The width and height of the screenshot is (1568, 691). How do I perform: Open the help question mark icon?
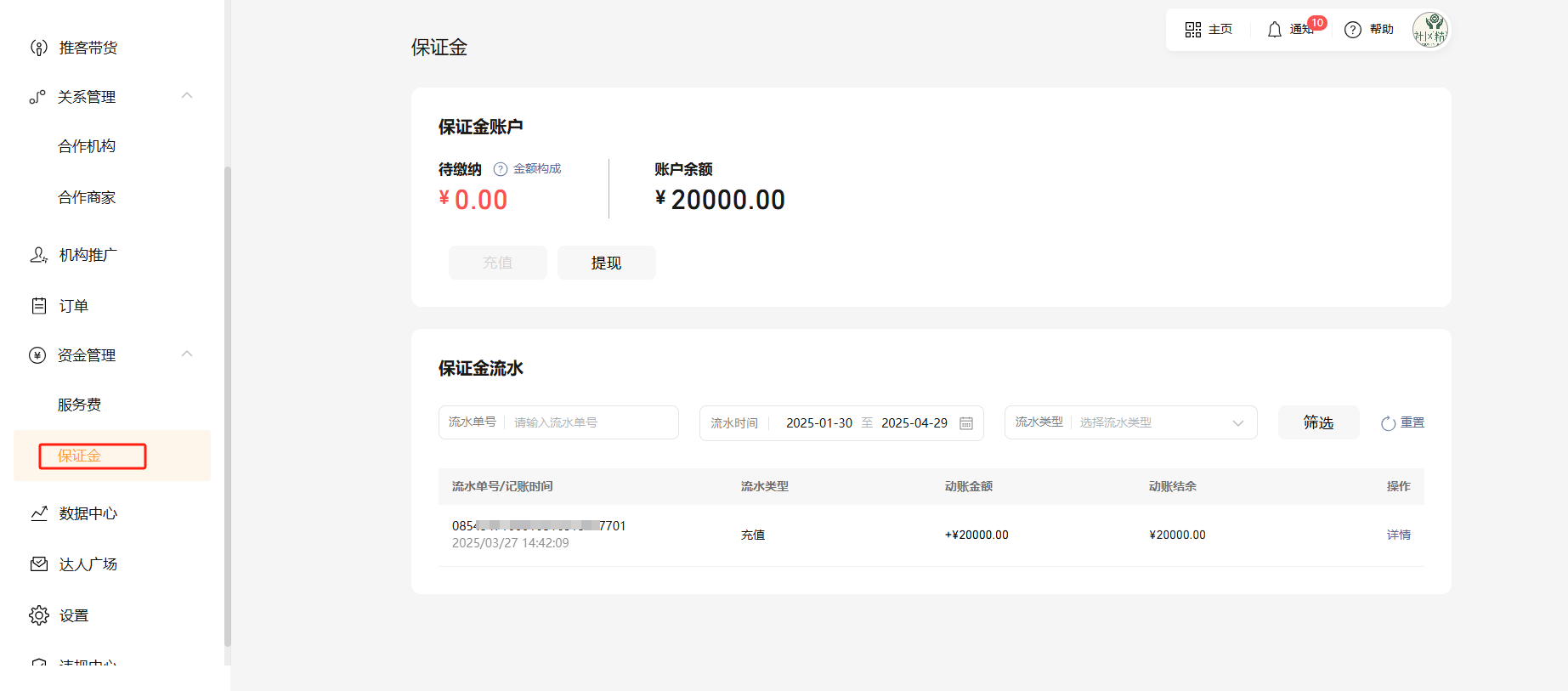point(1352,30)
